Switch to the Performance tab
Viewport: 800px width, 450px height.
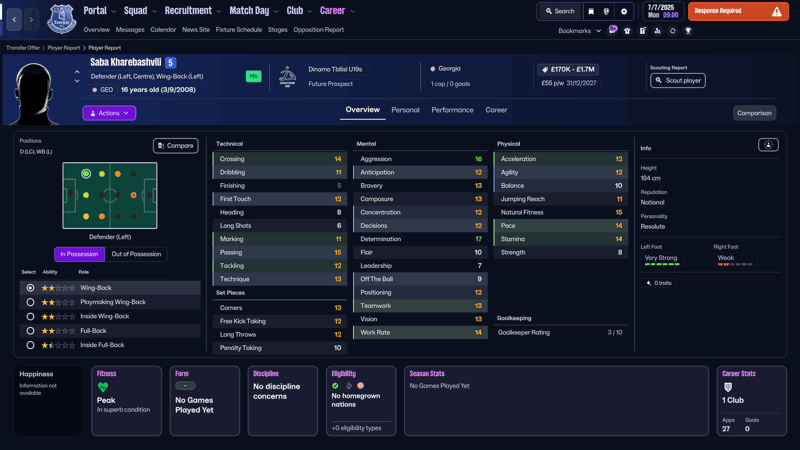[x=452, y=110]
